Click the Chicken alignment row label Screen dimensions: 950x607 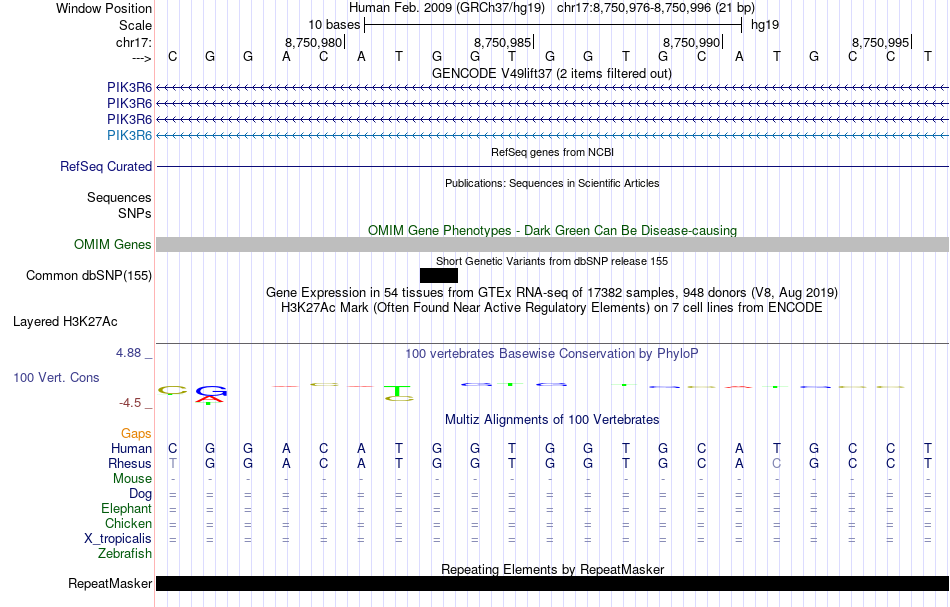[128, 523]
